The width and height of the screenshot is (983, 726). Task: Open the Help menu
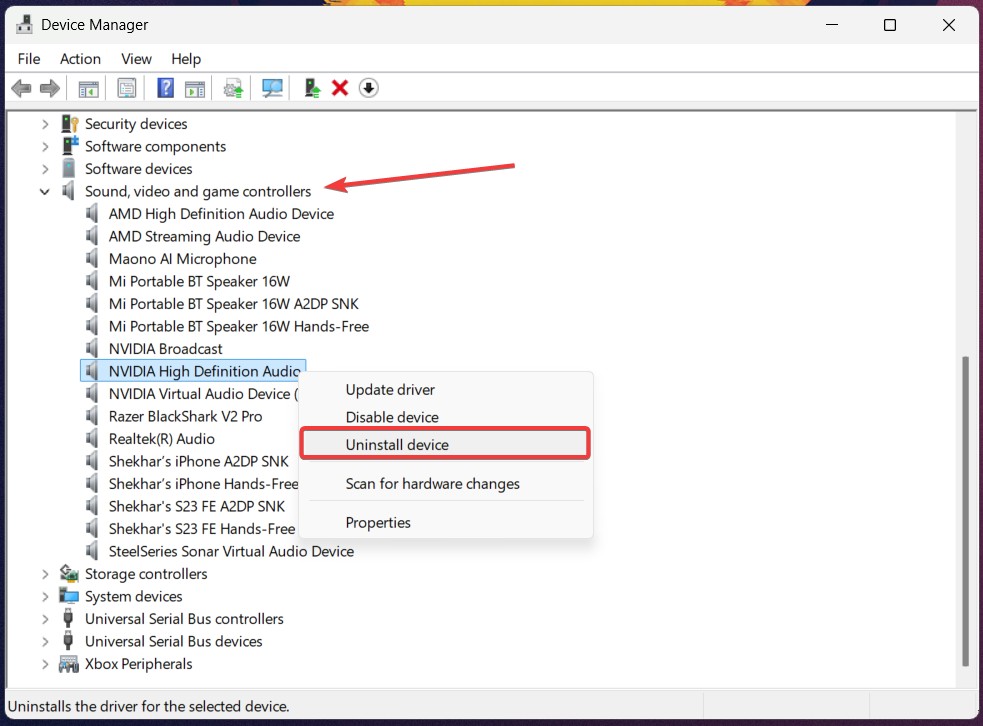[186, 59]
